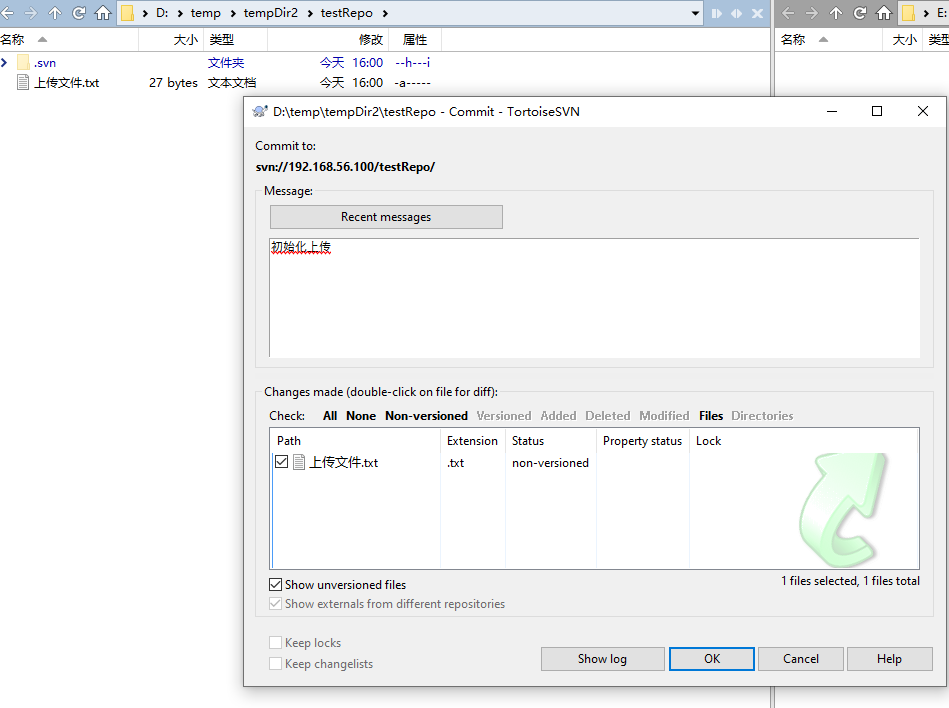The height and width of the screenshot is (708, 949).
Task: Click pane swap icon left of close
Action: tap(737, 13)
